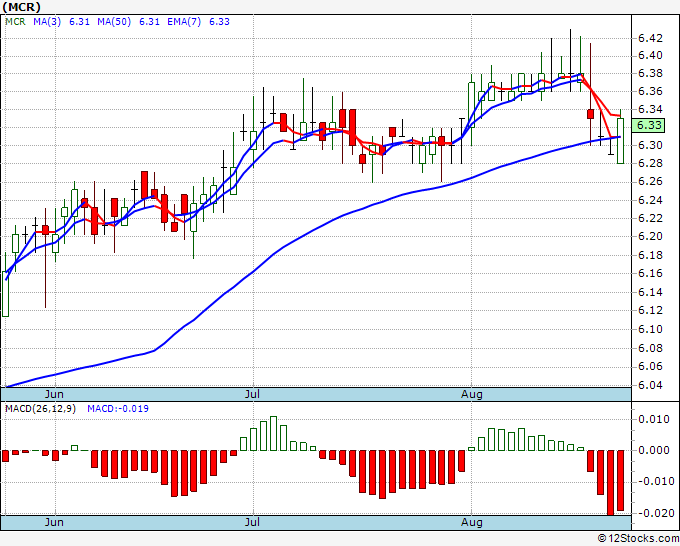
Task: Click the 6.33 value after EMA(7)
Action: tap(219, 22)
